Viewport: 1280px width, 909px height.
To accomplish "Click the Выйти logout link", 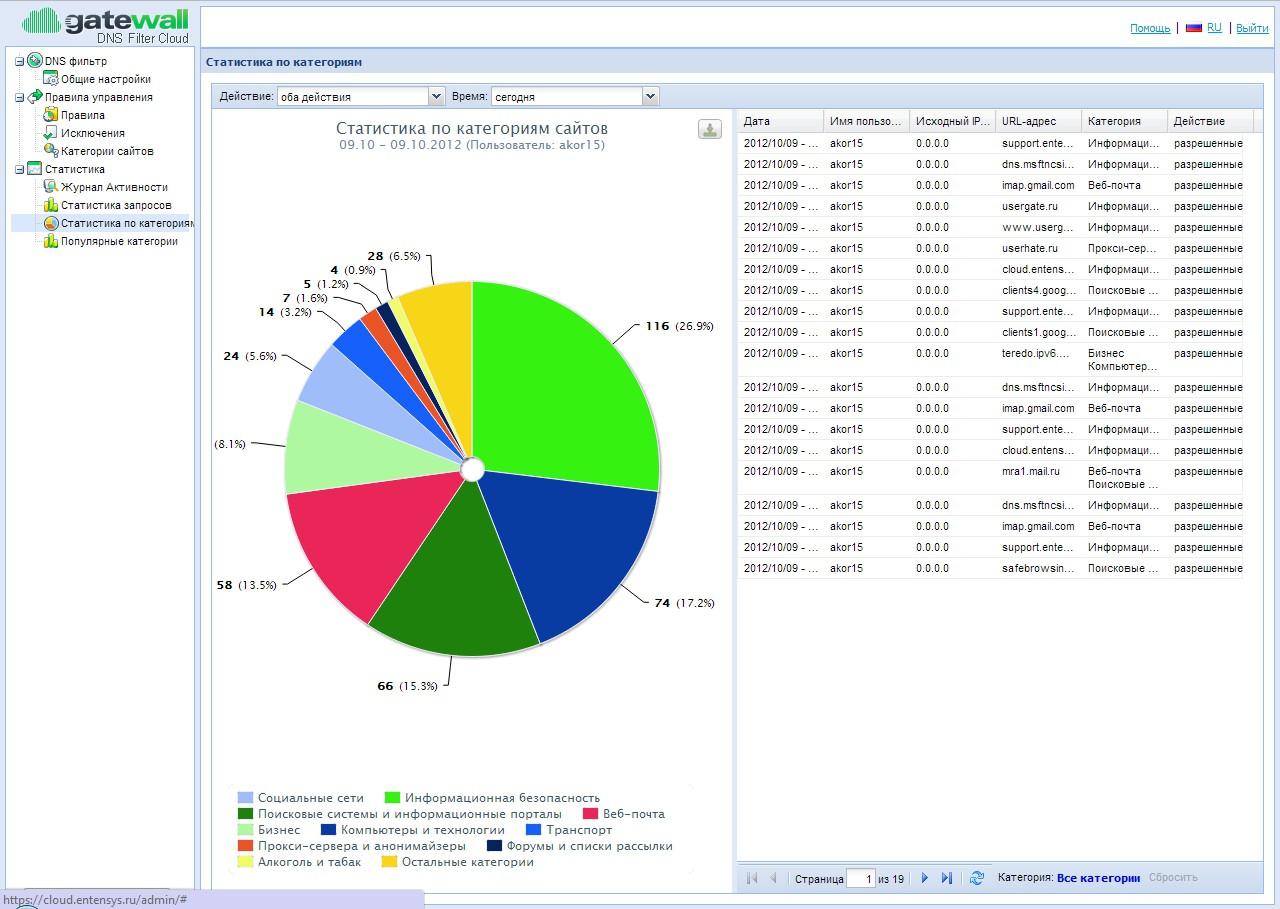I will (x=1252, y=28).
